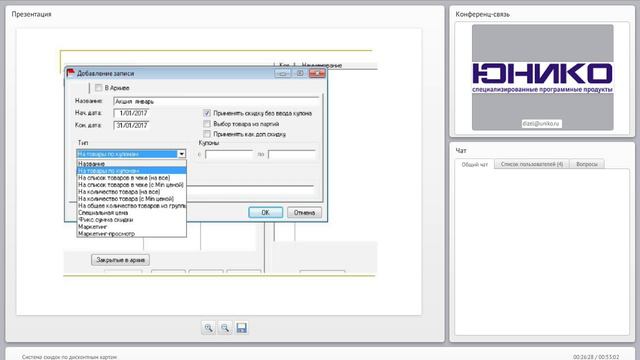This screenshot has width=640, height=360.
Task: Enable 'Применять как доп скидку' checkbox
Action: 207,134
